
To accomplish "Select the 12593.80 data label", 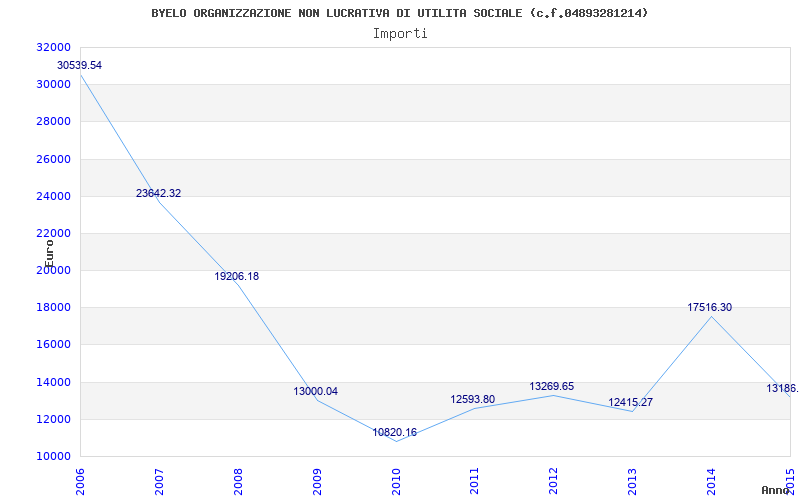I will [x=472, y=399].
